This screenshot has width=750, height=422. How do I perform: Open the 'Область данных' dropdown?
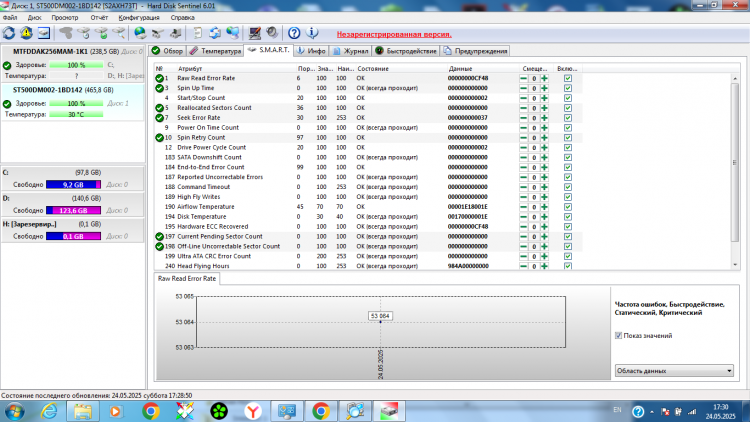click(x=674, y=371)
